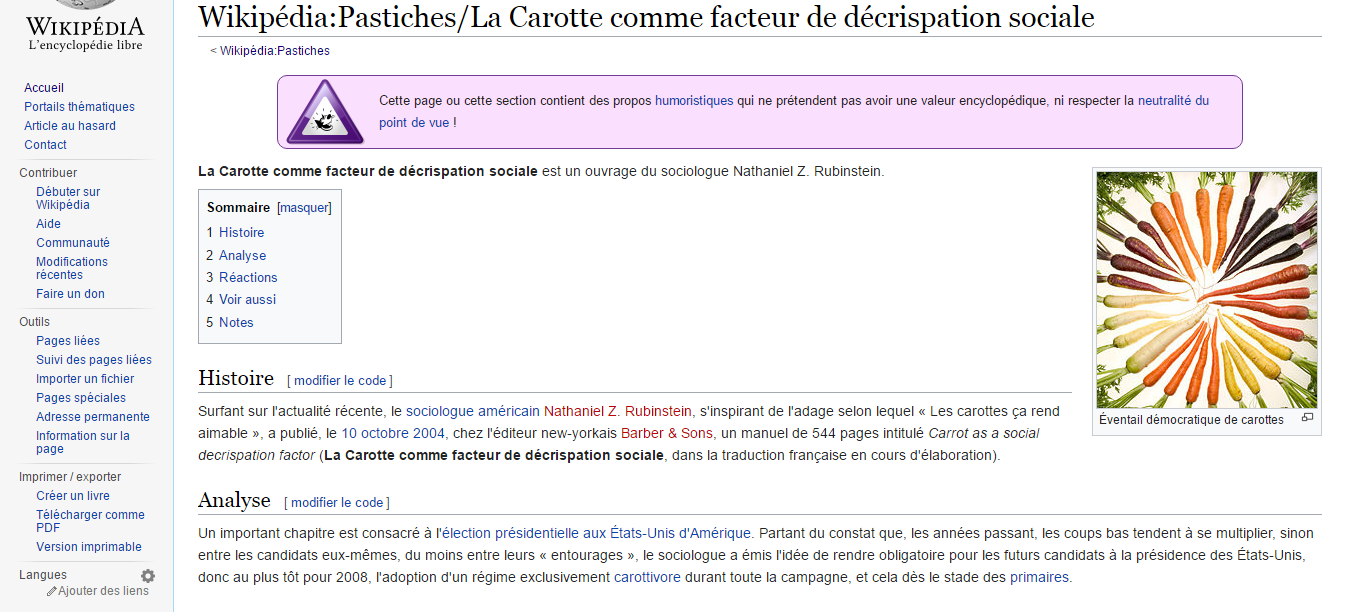Collapse the Contribuer sidebar section

click(x=48, y=173)
